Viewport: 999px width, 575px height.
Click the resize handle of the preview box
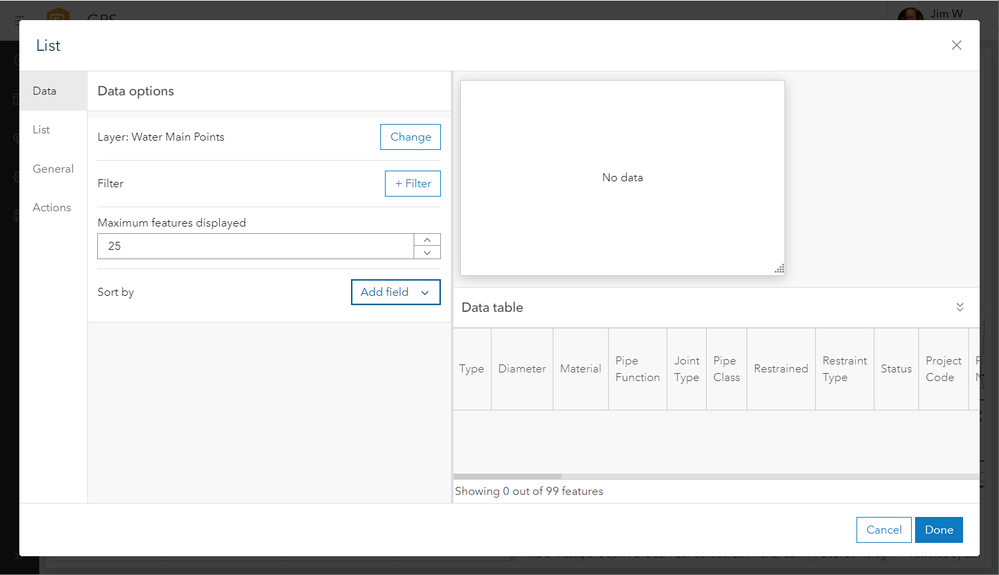tap(779, 269)
